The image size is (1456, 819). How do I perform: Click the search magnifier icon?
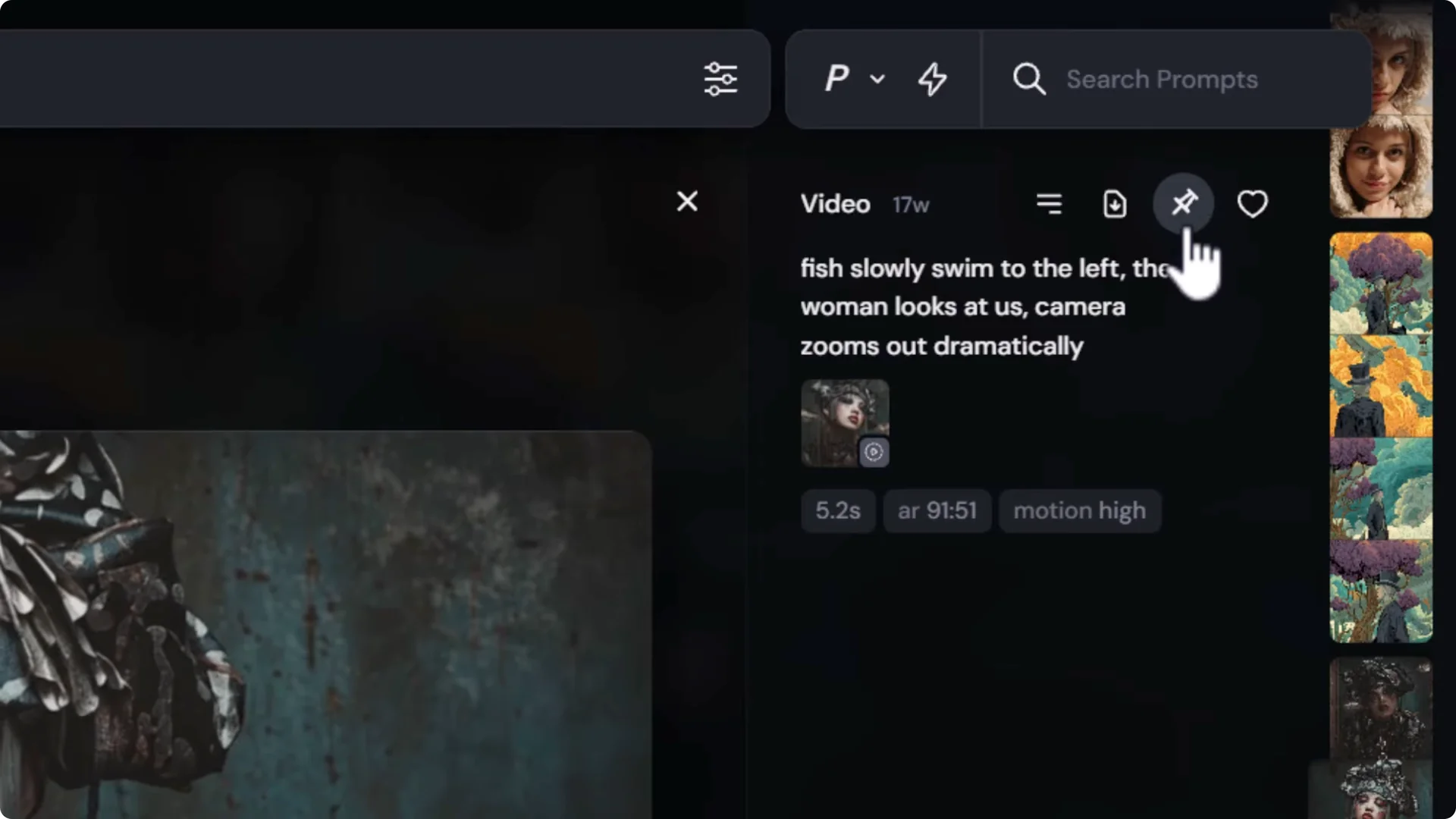(1028, 78)
